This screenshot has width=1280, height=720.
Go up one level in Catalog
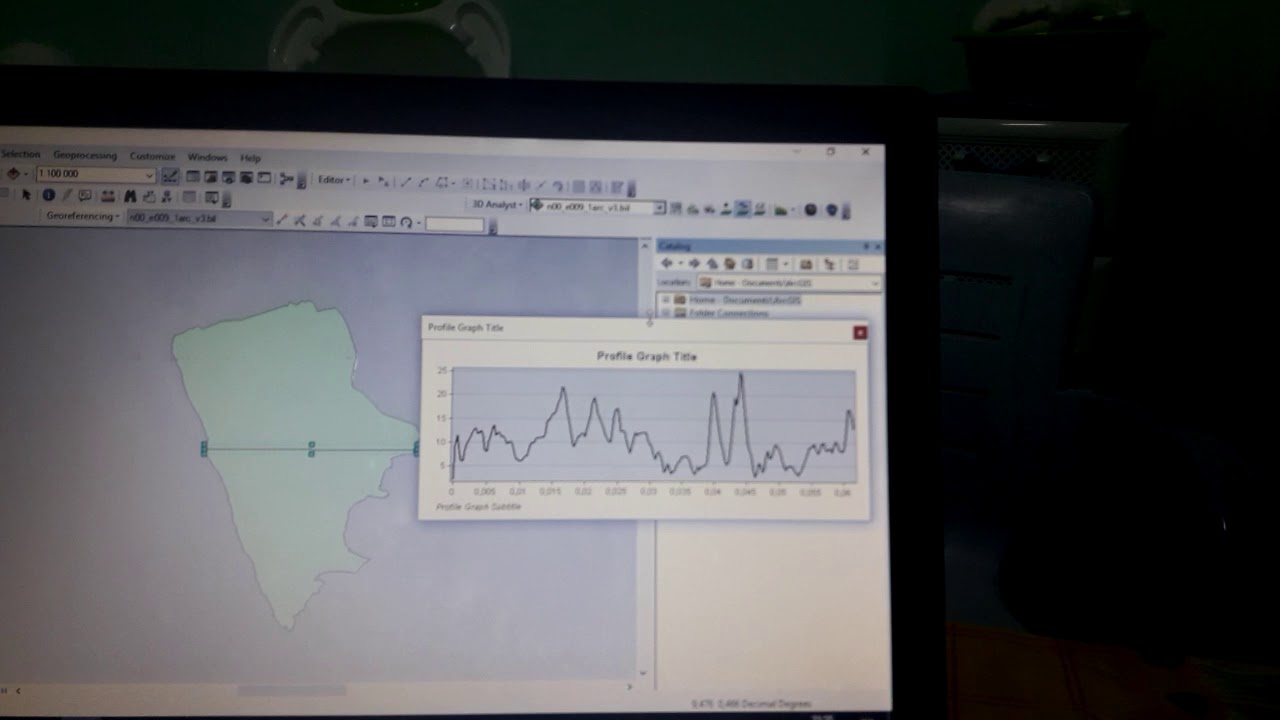(x=713, y=263)
